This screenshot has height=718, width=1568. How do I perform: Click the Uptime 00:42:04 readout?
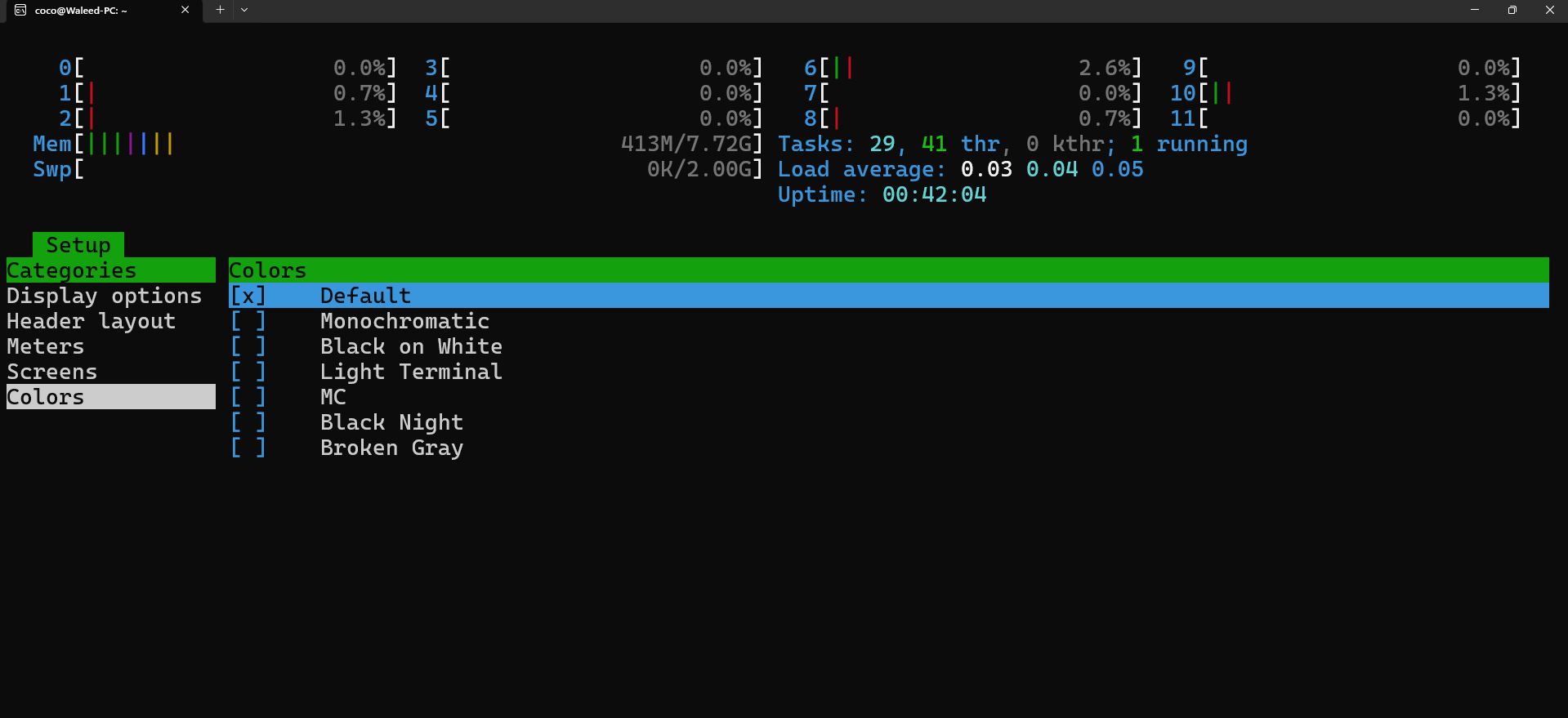point(882,194)
